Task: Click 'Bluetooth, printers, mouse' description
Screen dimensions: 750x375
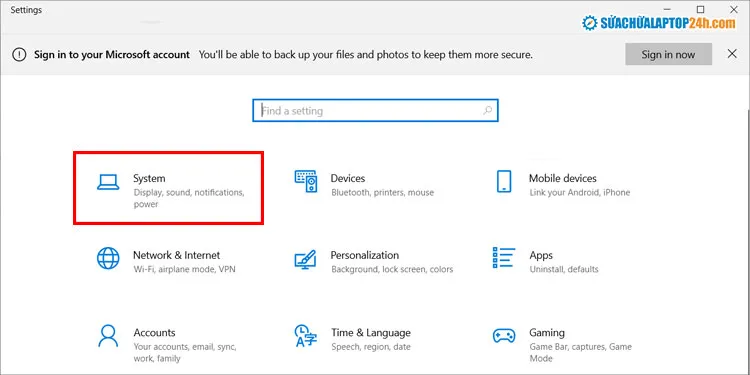Action: [x=383, y=193]
